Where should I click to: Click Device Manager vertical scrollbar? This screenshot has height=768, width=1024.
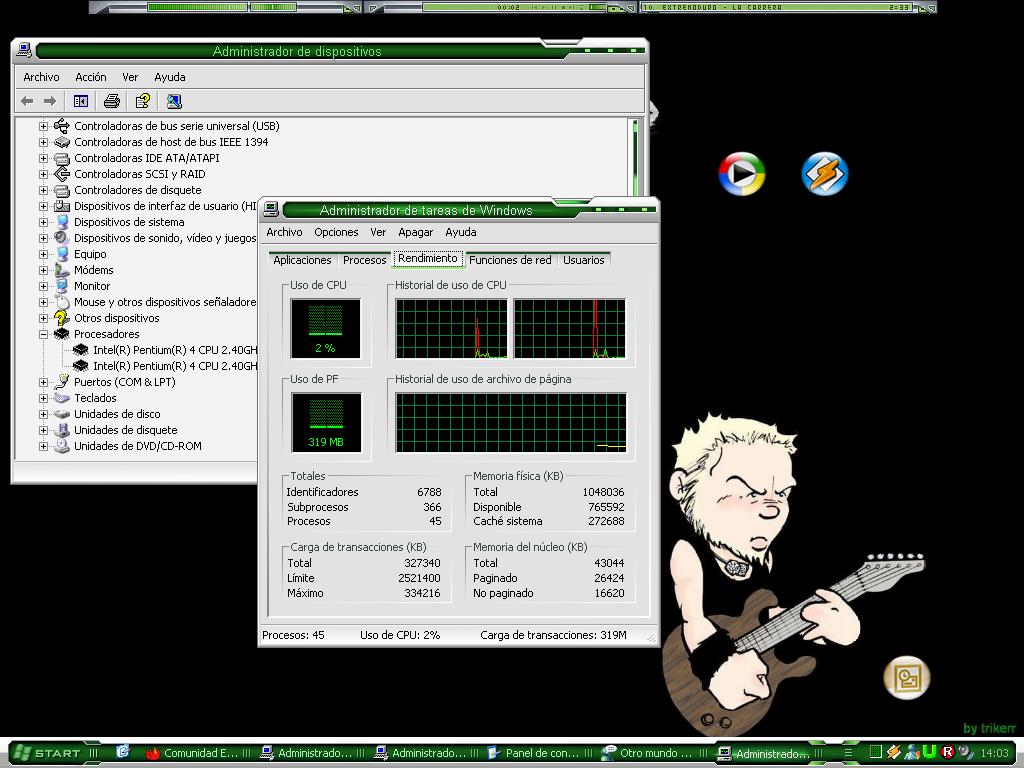pos(635,157)
